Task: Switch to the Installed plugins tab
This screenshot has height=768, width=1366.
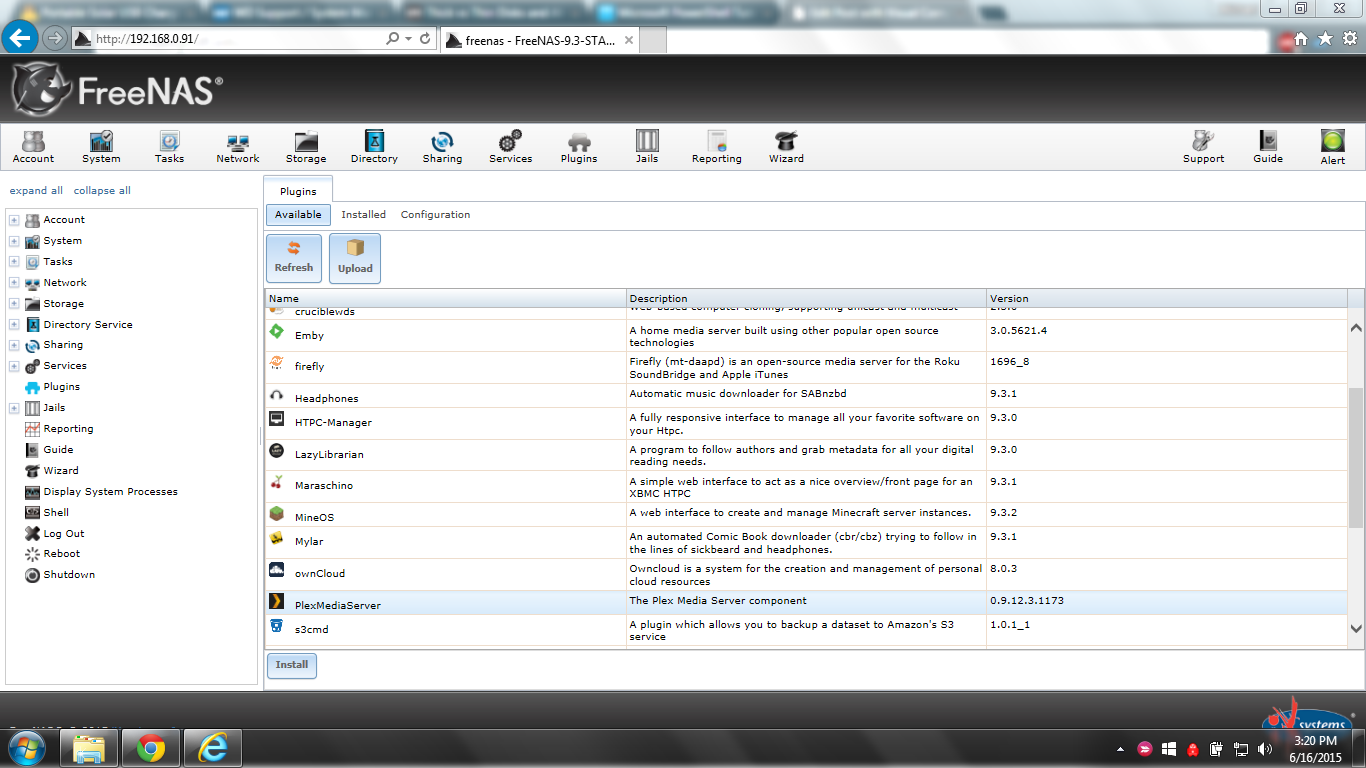Action: [x=363, y=215]
